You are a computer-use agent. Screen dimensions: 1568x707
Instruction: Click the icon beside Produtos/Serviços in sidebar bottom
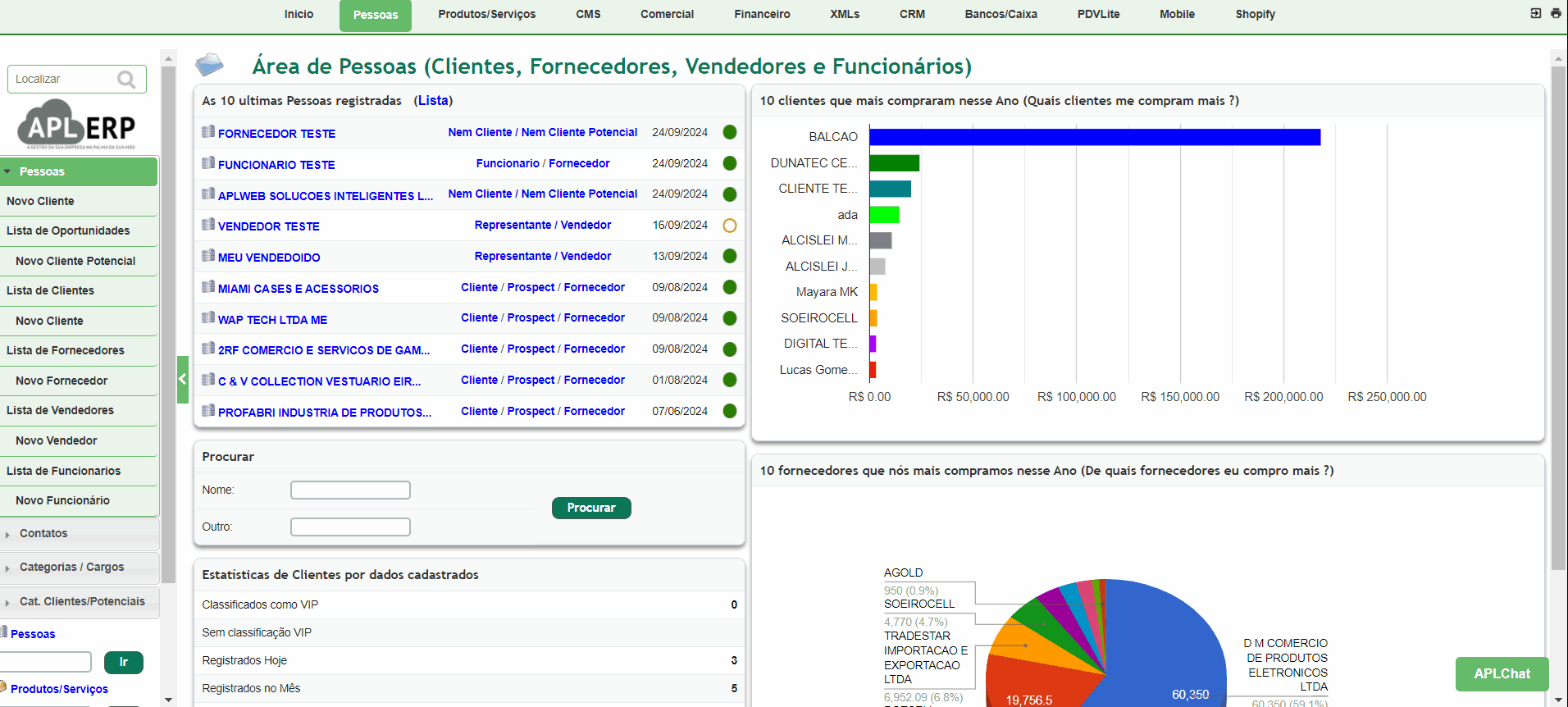[x=4, y=687]
